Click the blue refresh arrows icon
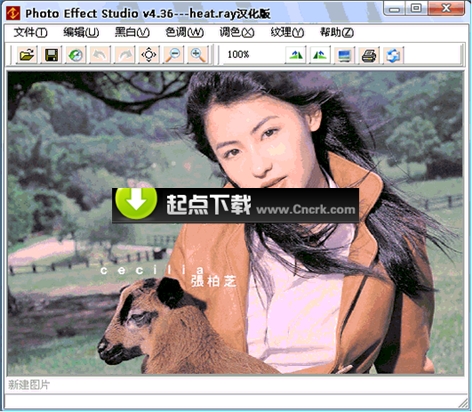472x412 pixels. pyautogui.click(x=393, y=55)
